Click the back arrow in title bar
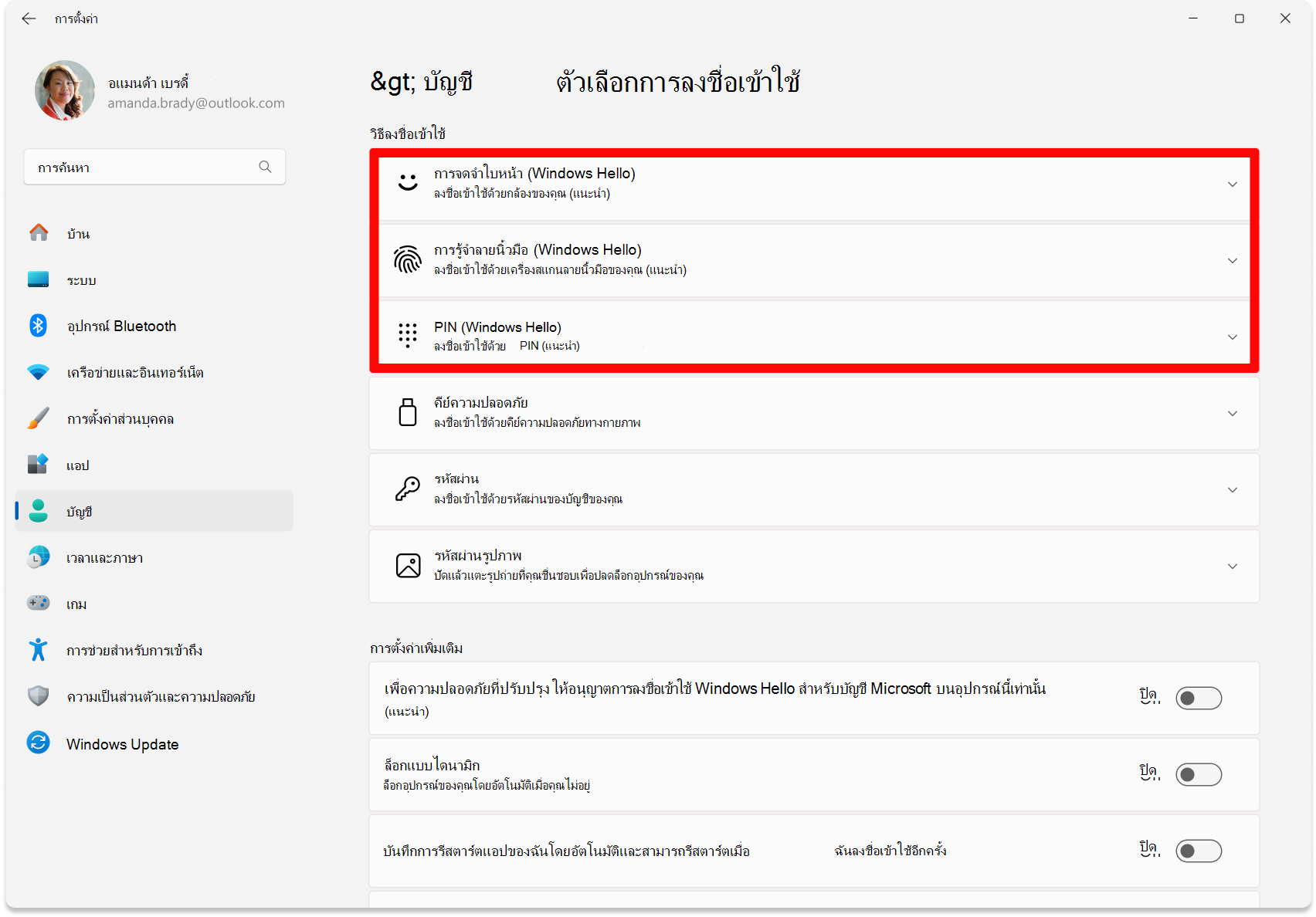The width and height of the screenshot is (1316, 917). (29, 19)
